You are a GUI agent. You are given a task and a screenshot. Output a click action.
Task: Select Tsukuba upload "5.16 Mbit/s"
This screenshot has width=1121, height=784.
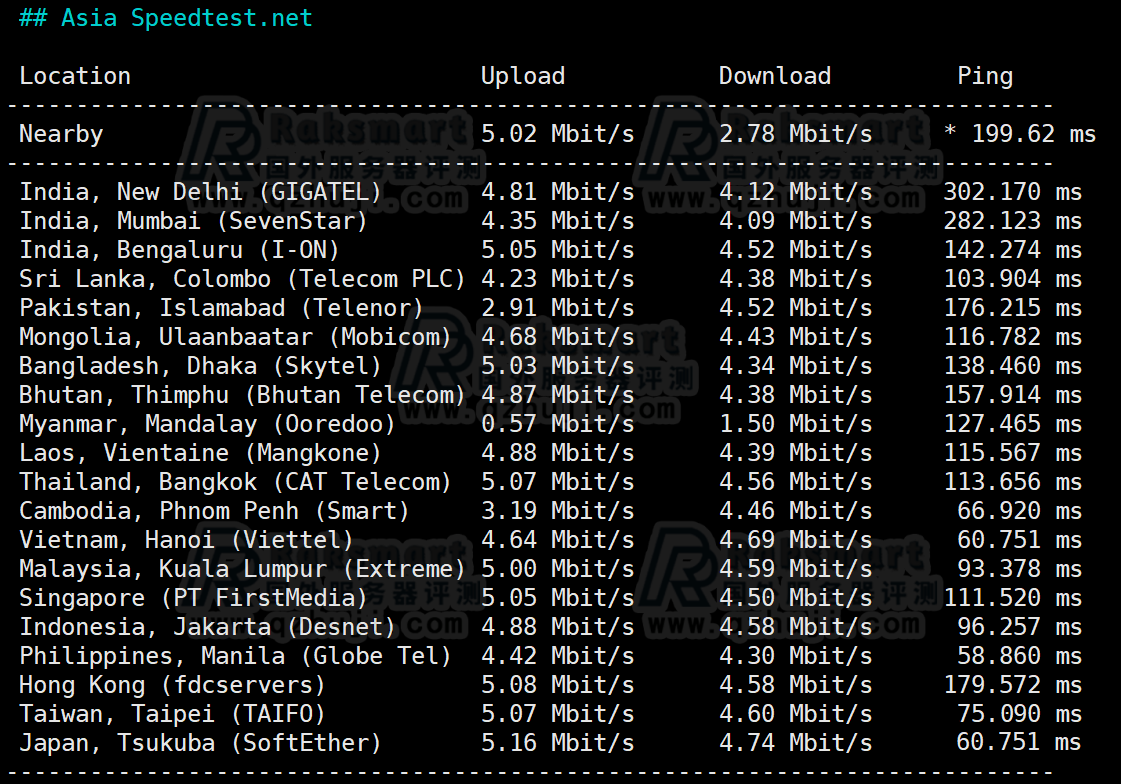pyautogui.click(x=558, y=743)
